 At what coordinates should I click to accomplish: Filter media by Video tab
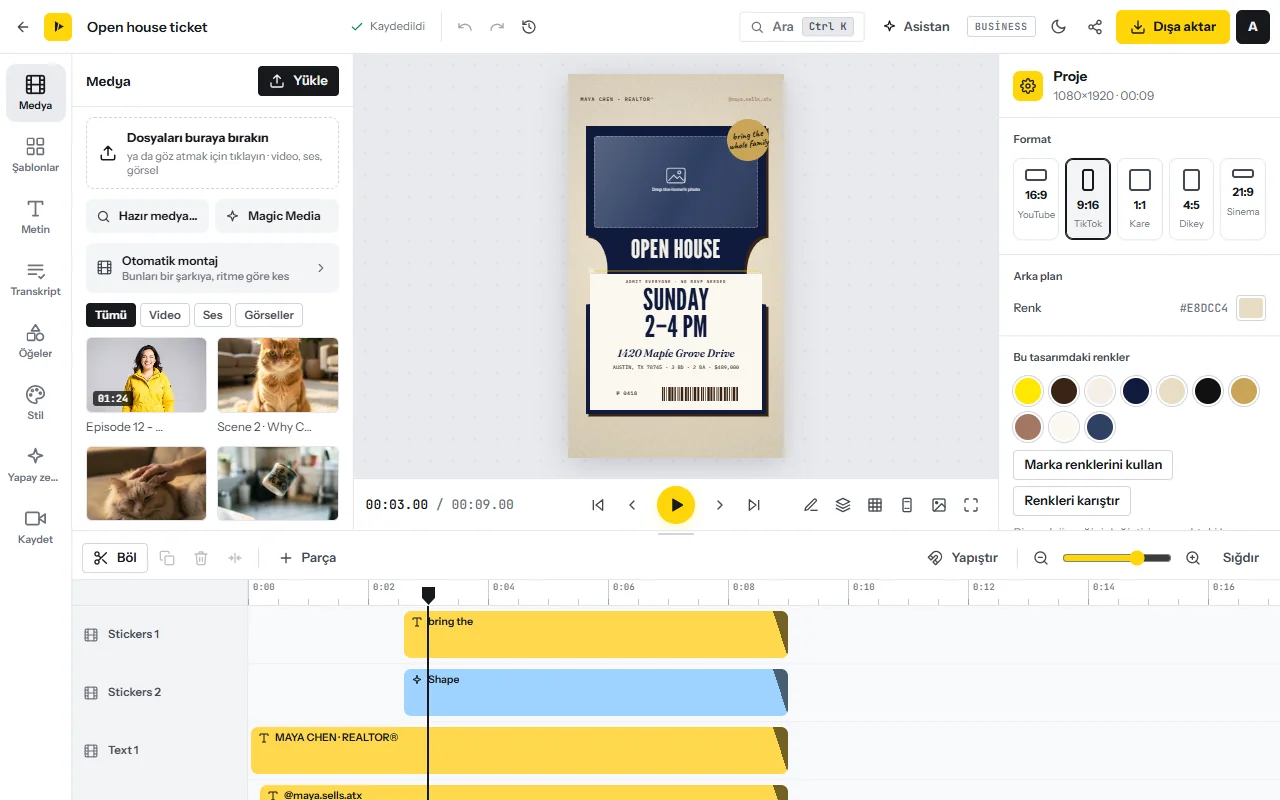coord(165,315)
